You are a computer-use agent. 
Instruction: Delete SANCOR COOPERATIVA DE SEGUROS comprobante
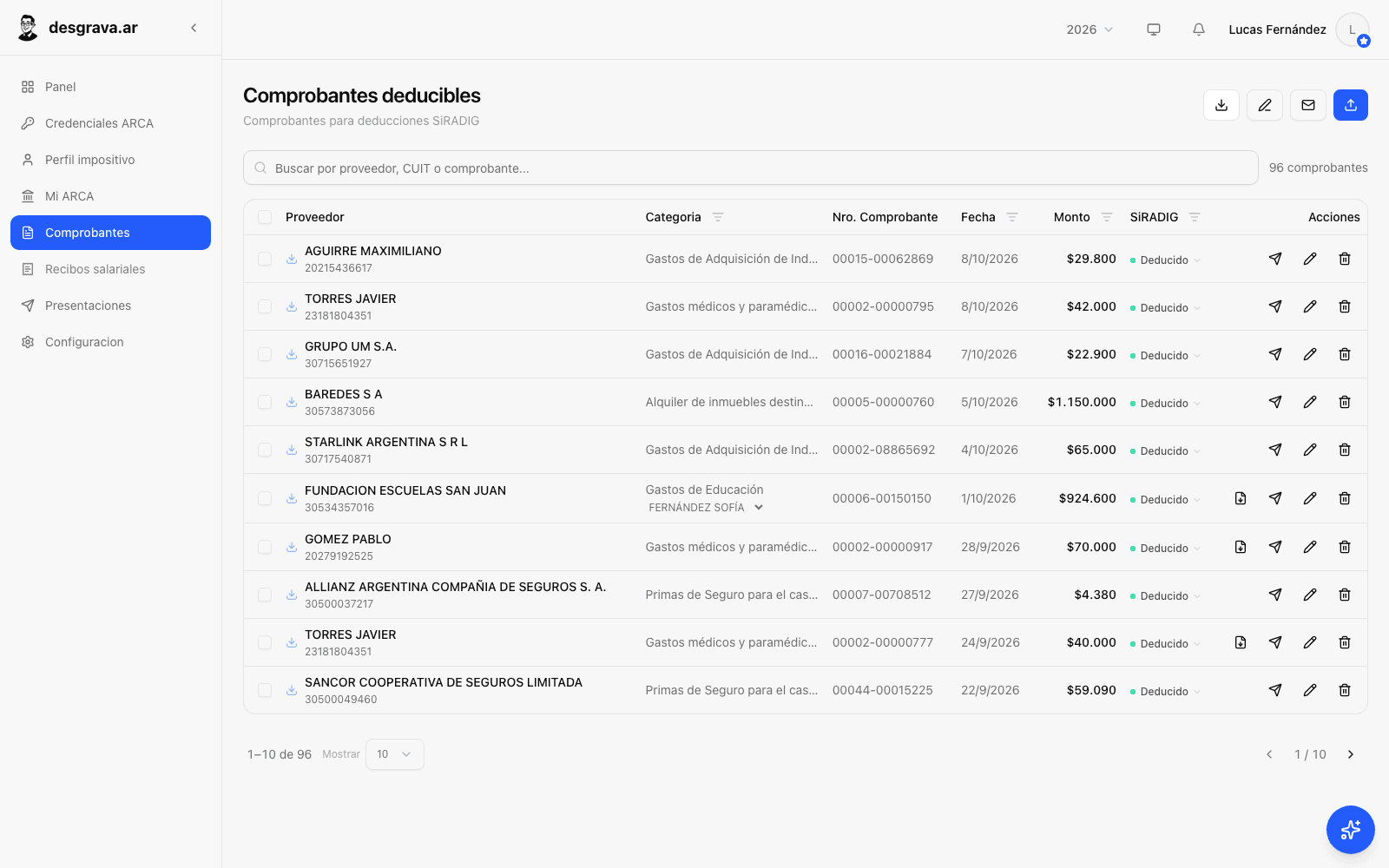point(1345,690)
